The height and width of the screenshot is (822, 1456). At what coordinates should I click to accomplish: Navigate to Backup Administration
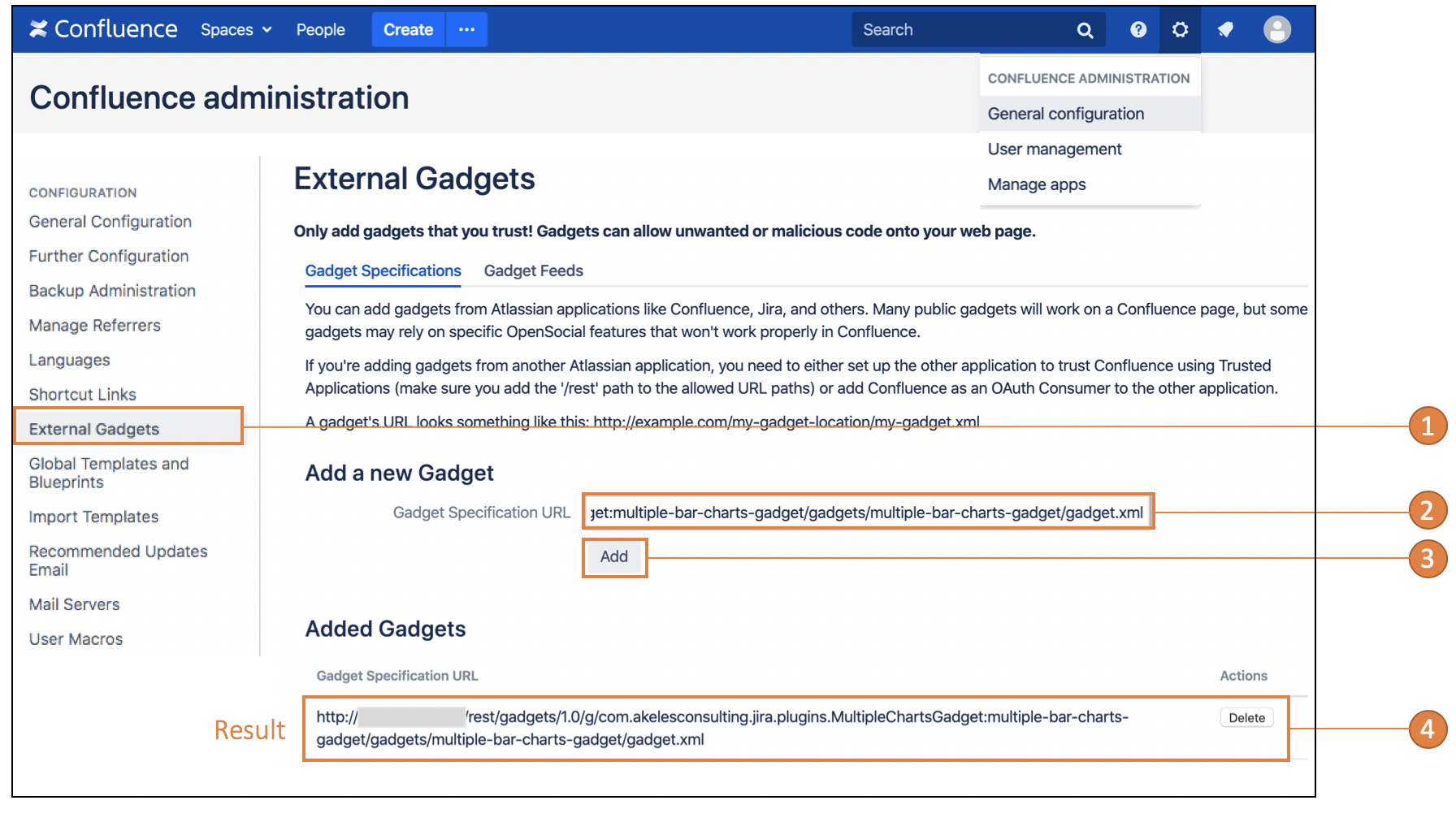111,290
